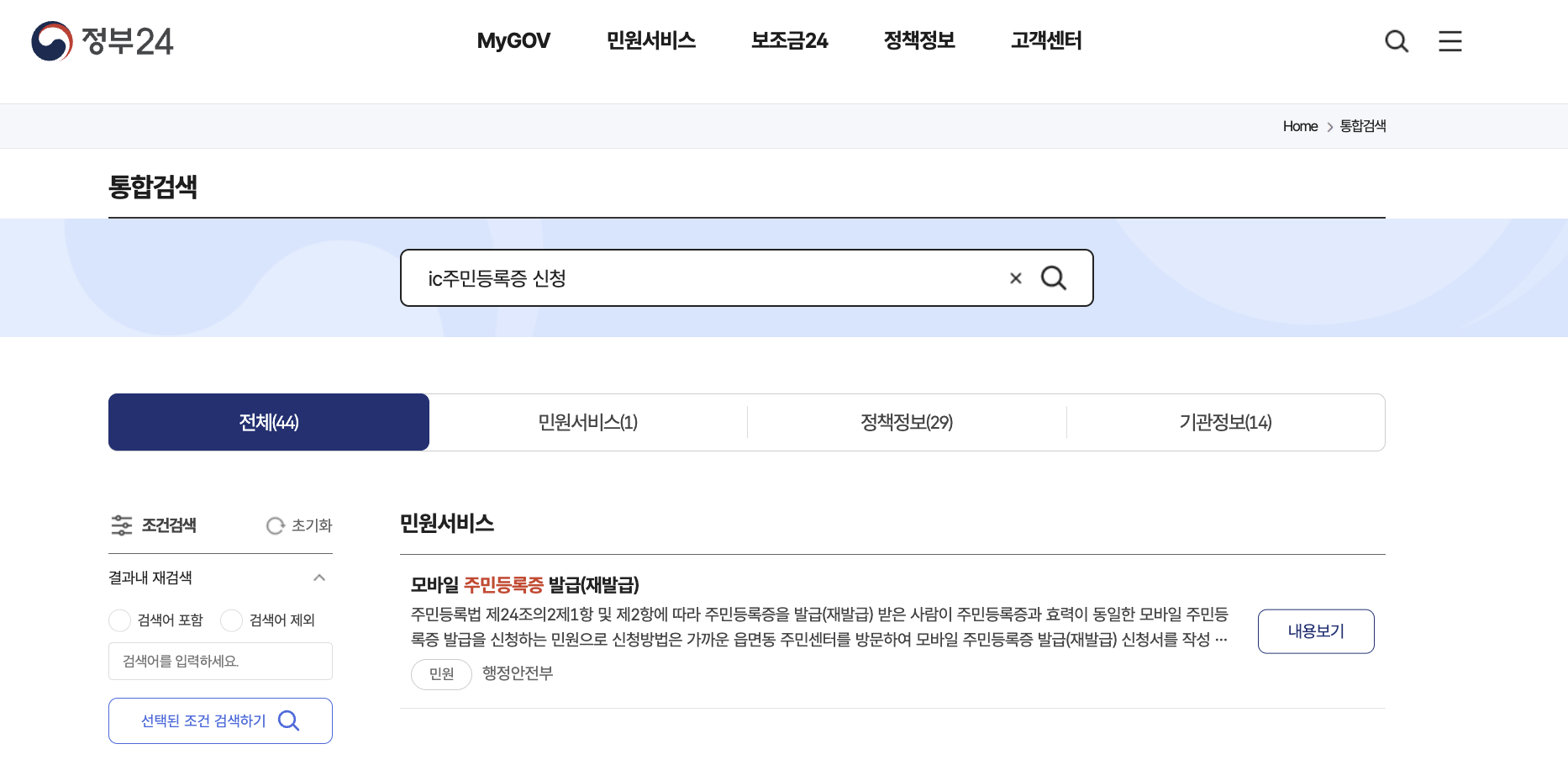The width and height of the screenshot is (1568, 765).
Task: Open the 고객센터 menu
Action: (1046, 40)
